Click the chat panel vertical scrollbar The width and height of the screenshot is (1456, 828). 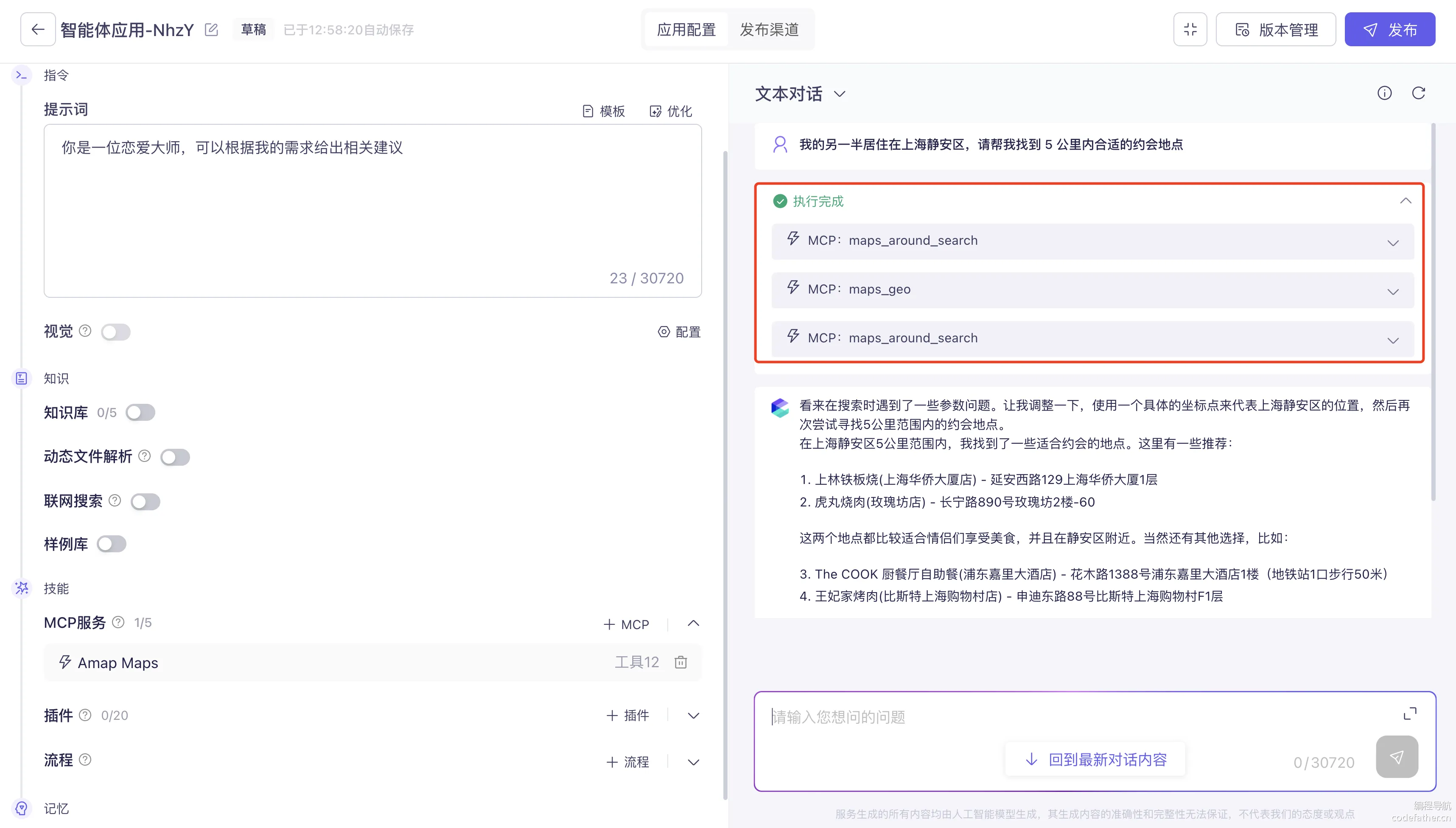click(x=1433, y=312)
